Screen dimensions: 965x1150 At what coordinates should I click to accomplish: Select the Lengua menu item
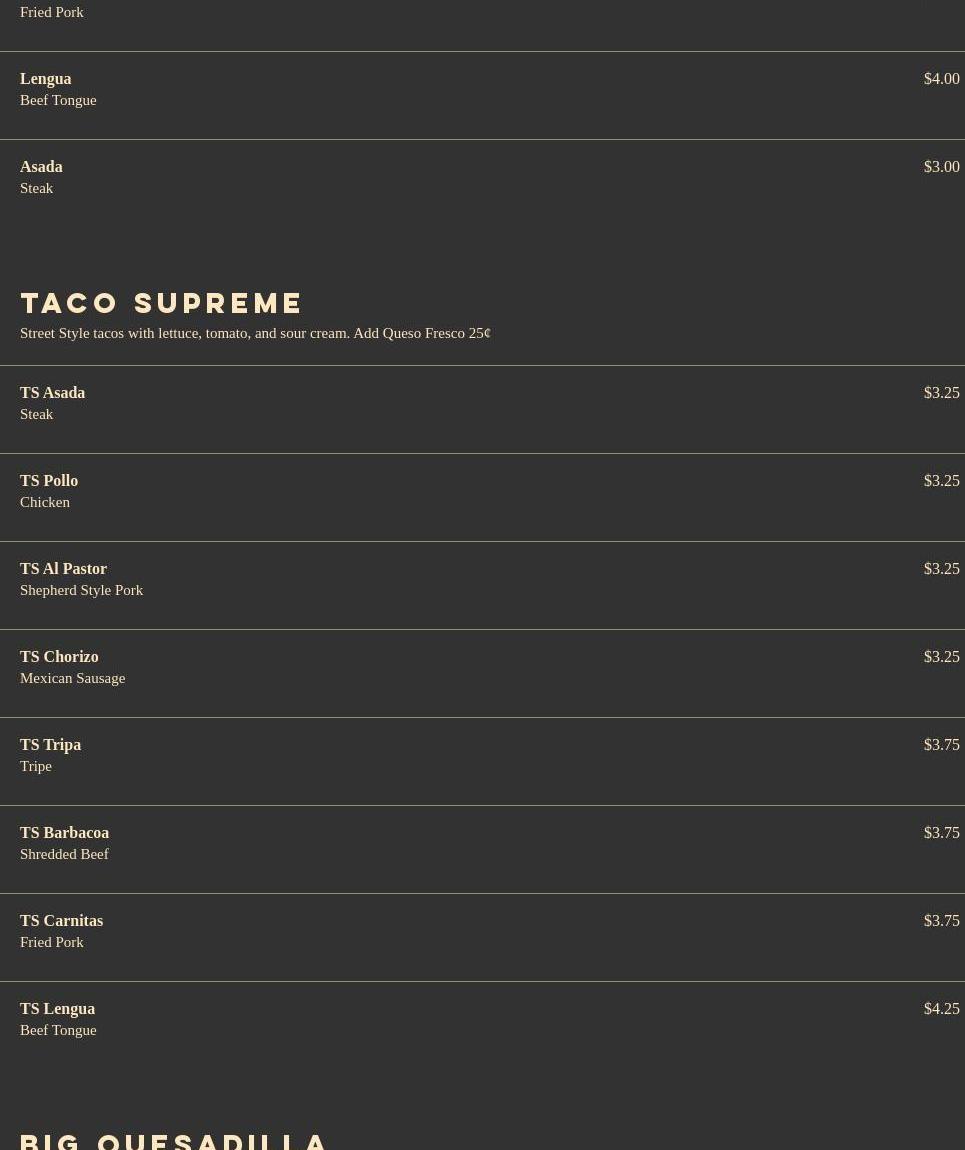482,95
